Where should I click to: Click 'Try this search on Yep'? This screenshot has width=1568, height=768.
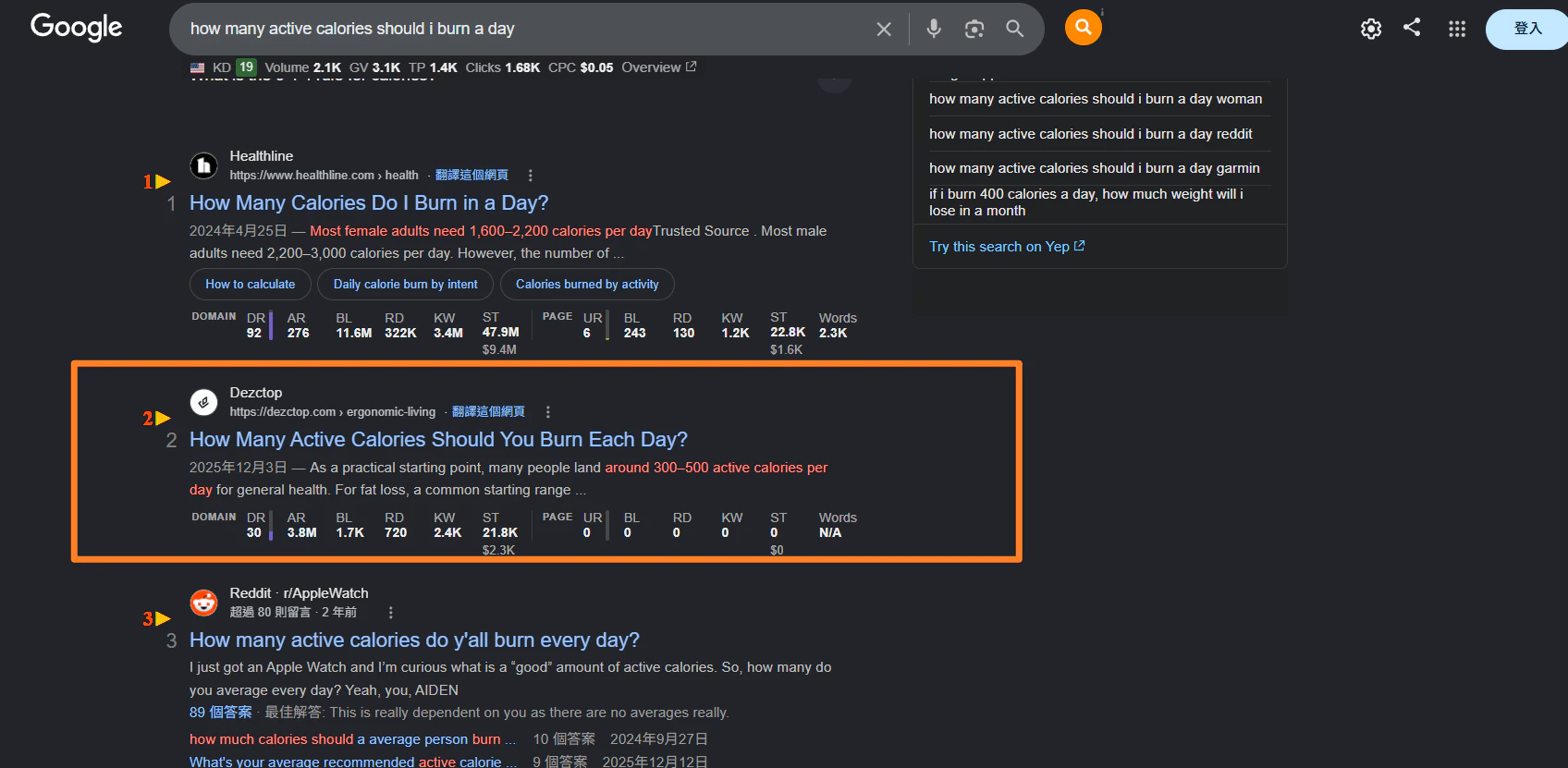tap(1007, 247)
